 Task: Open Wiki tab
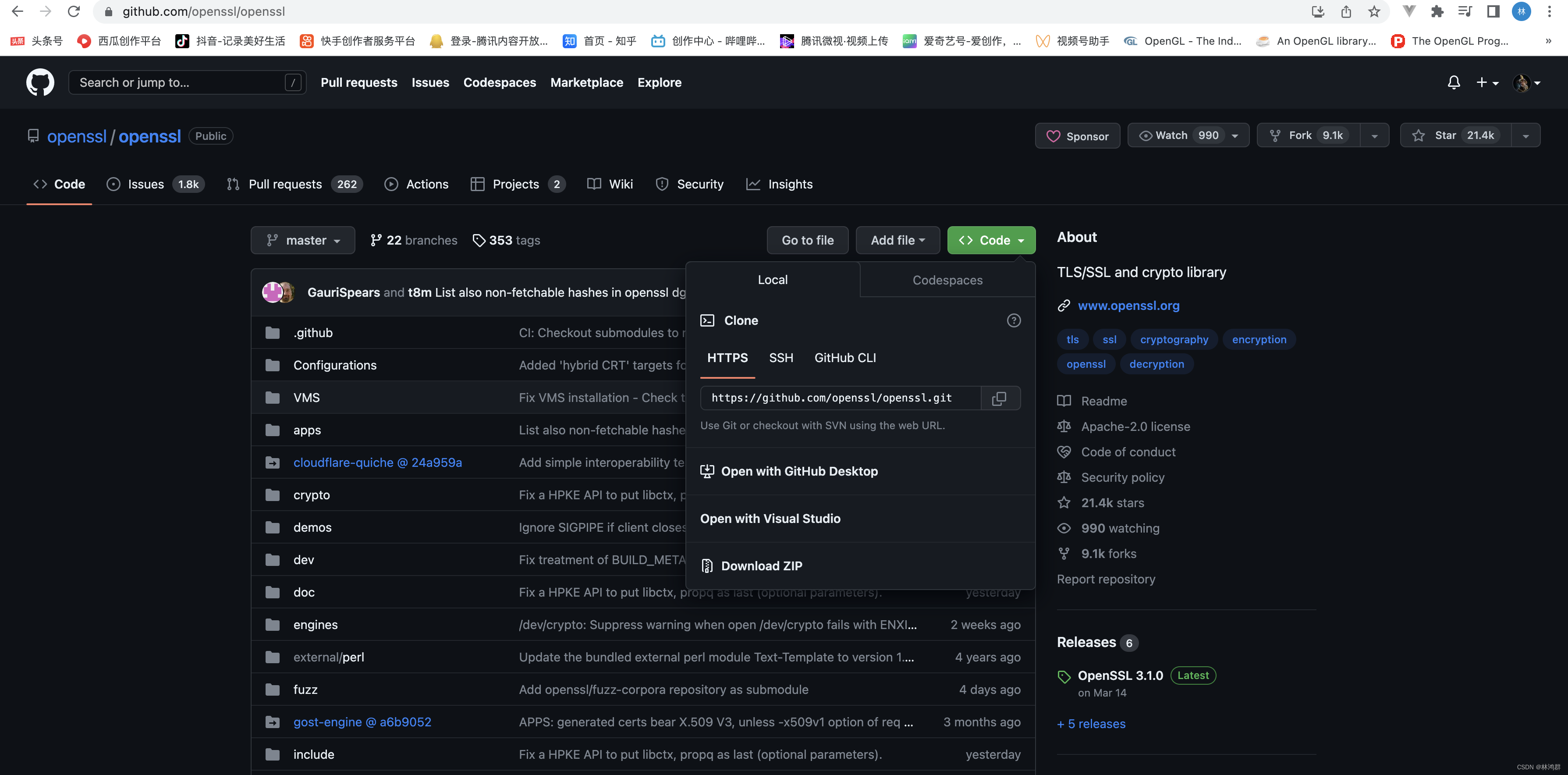610,184
